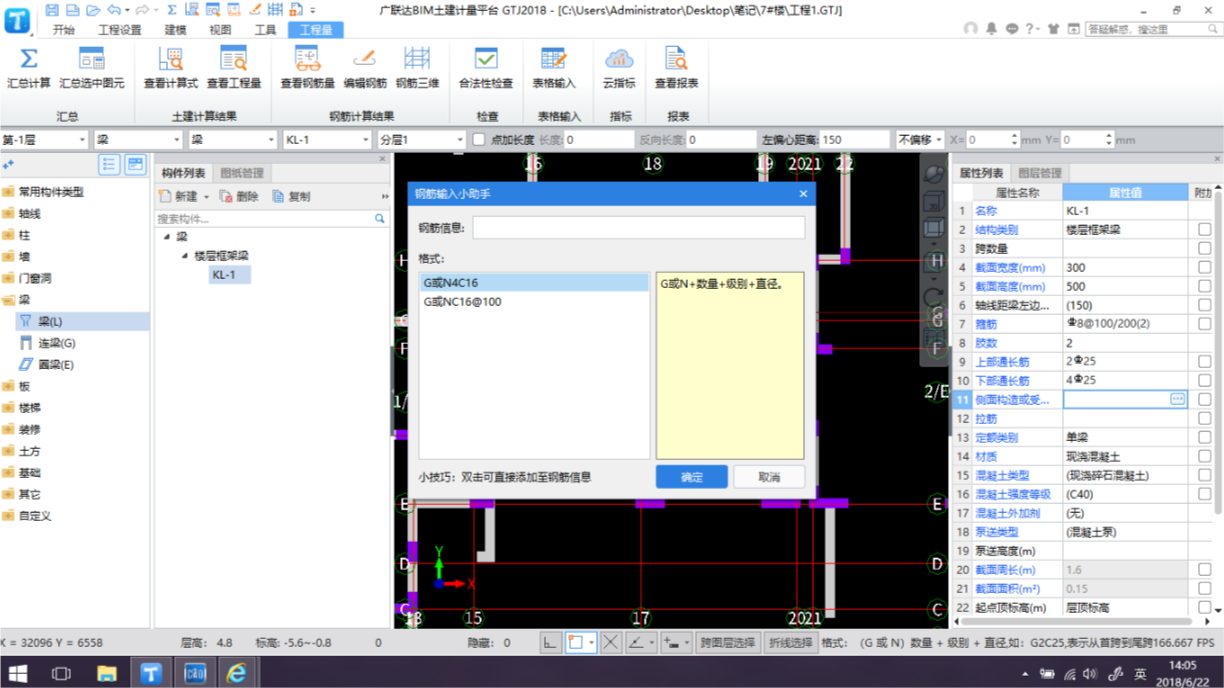
Task: Click Windows Start button
Action: pyautogui.click(x=17, y=672)
